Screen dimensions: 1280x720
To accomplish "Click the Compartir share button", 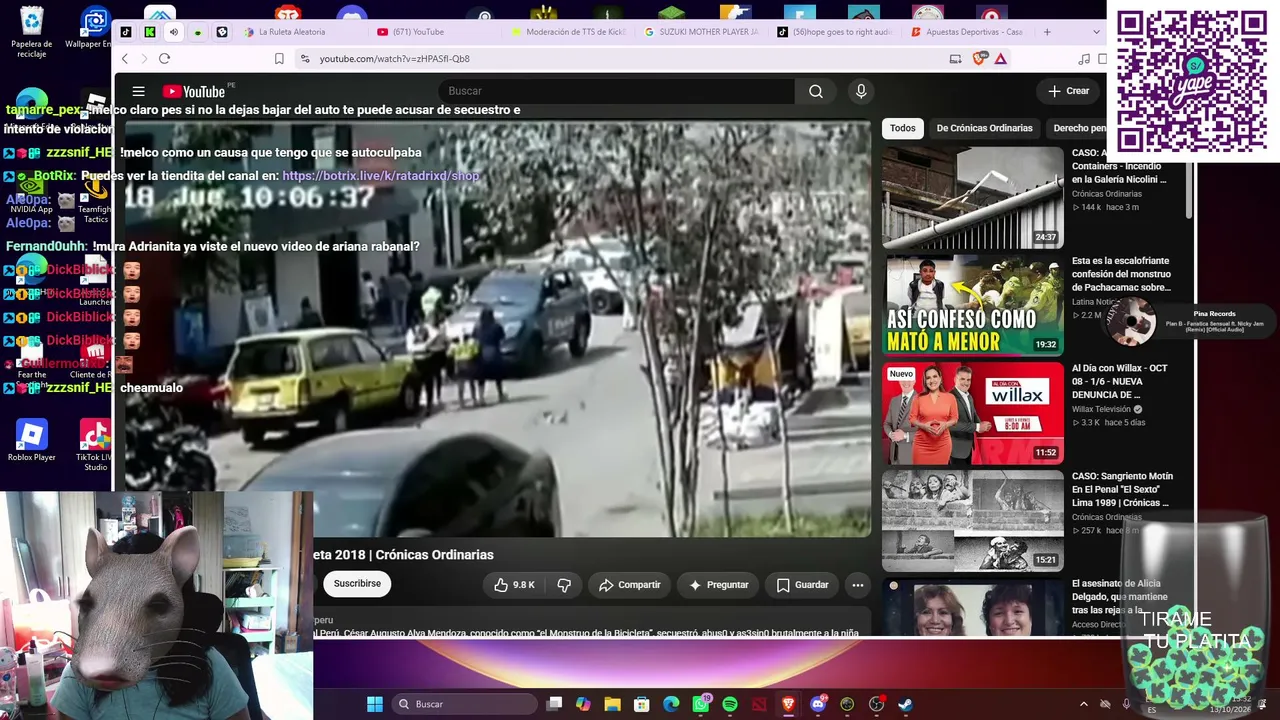I will point(629,585).
